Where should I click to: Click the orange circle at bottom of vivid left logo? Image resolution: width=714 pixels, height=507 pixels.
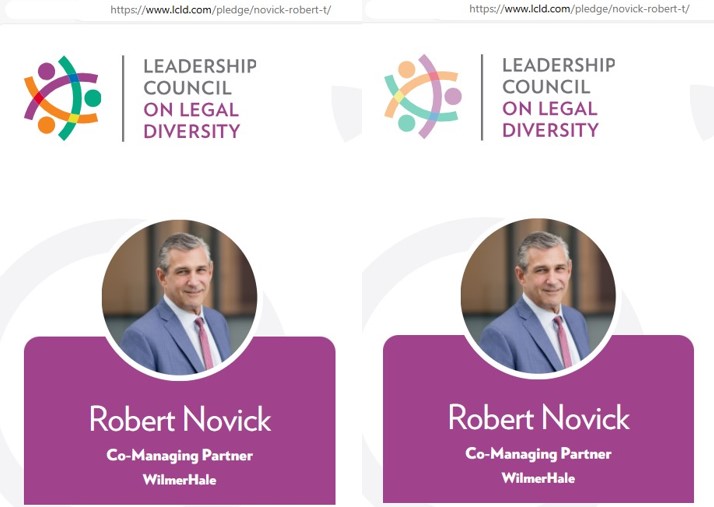coord(46,125)
